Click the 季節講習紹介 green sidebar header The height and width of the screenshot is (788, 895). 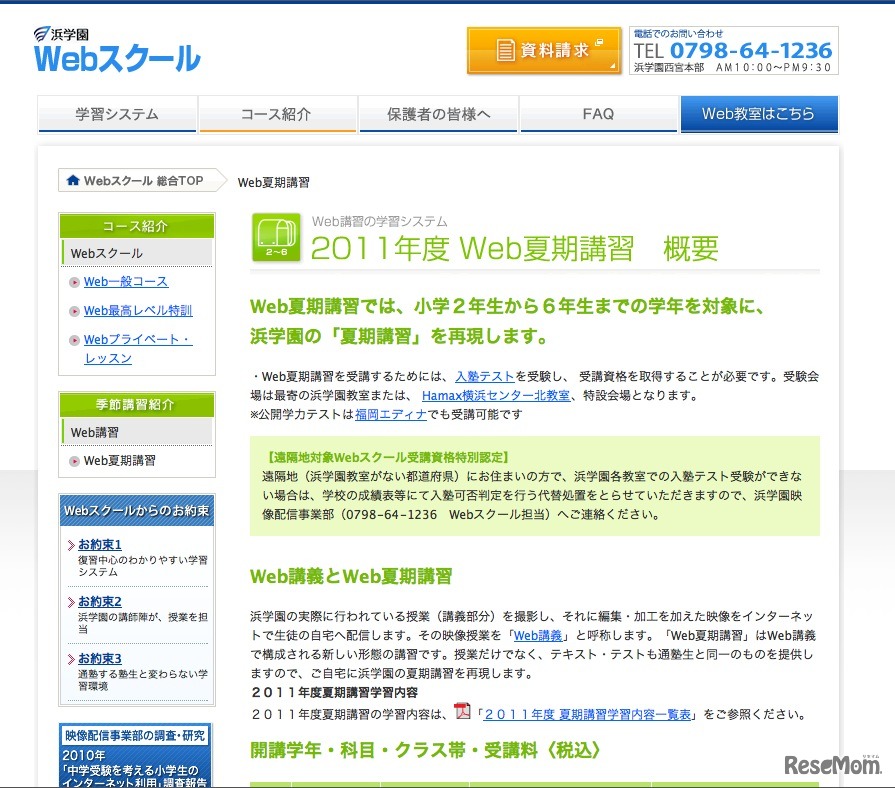(137, 405)
